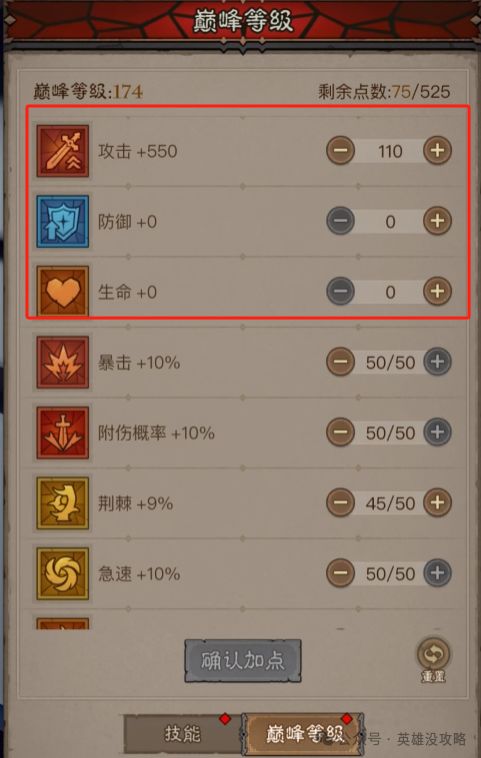This screenshot has height=758, width=481.
Task: Increase Attack points with plus button
Action: click(437, 151)
